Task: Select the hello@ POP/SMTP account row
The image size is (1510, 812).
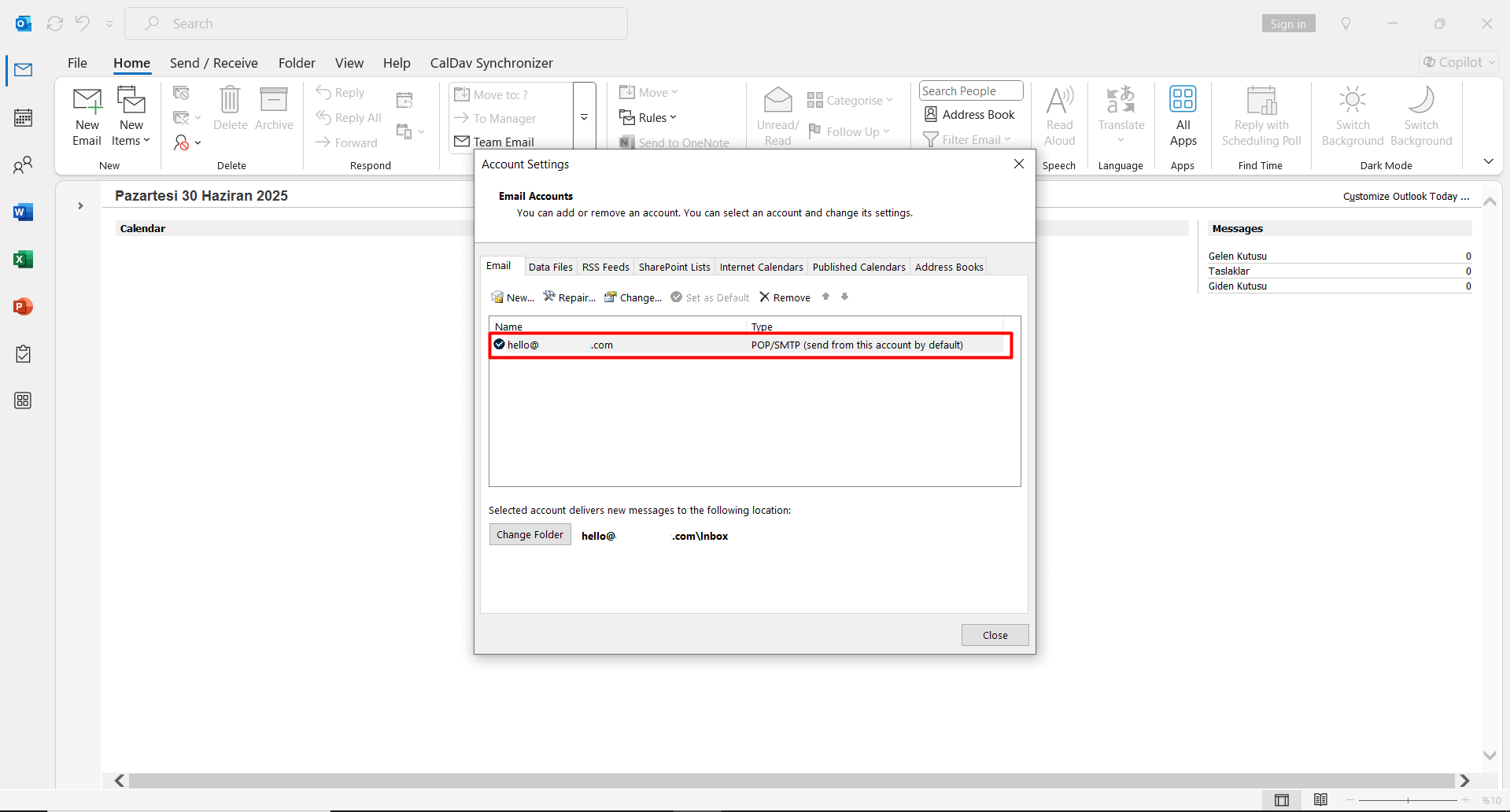Action: click(x=751, y=345)
